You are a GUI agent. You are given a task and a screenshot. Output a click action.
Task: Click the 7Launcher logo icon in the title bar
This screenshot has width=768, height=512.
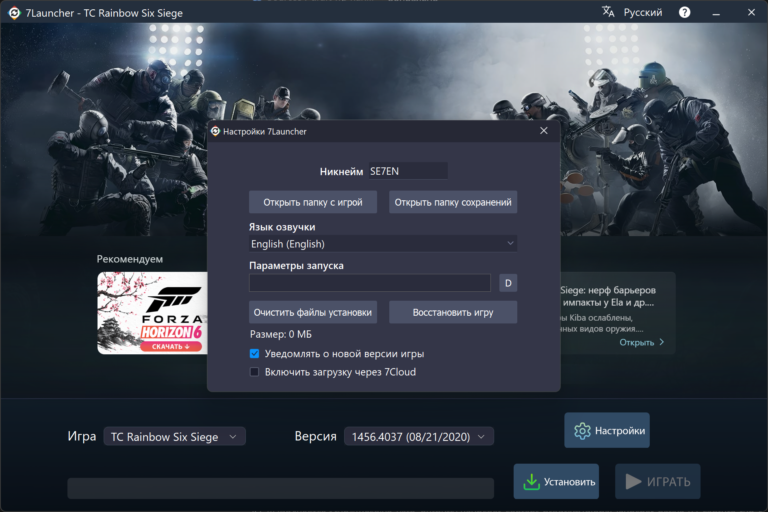coord(14,13)
